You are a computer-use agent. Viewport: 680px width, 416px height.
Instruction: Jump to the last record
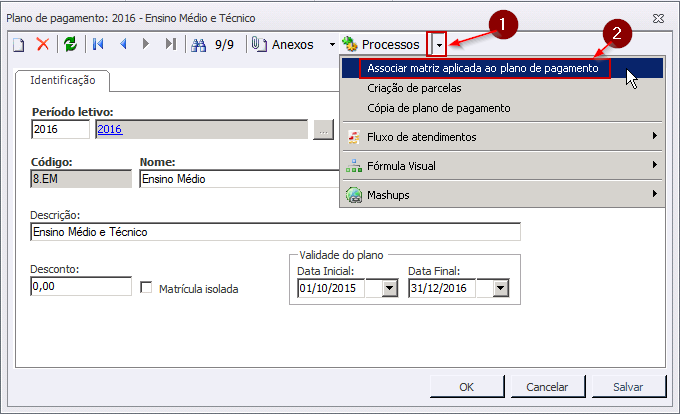click(x=170, y=44)
